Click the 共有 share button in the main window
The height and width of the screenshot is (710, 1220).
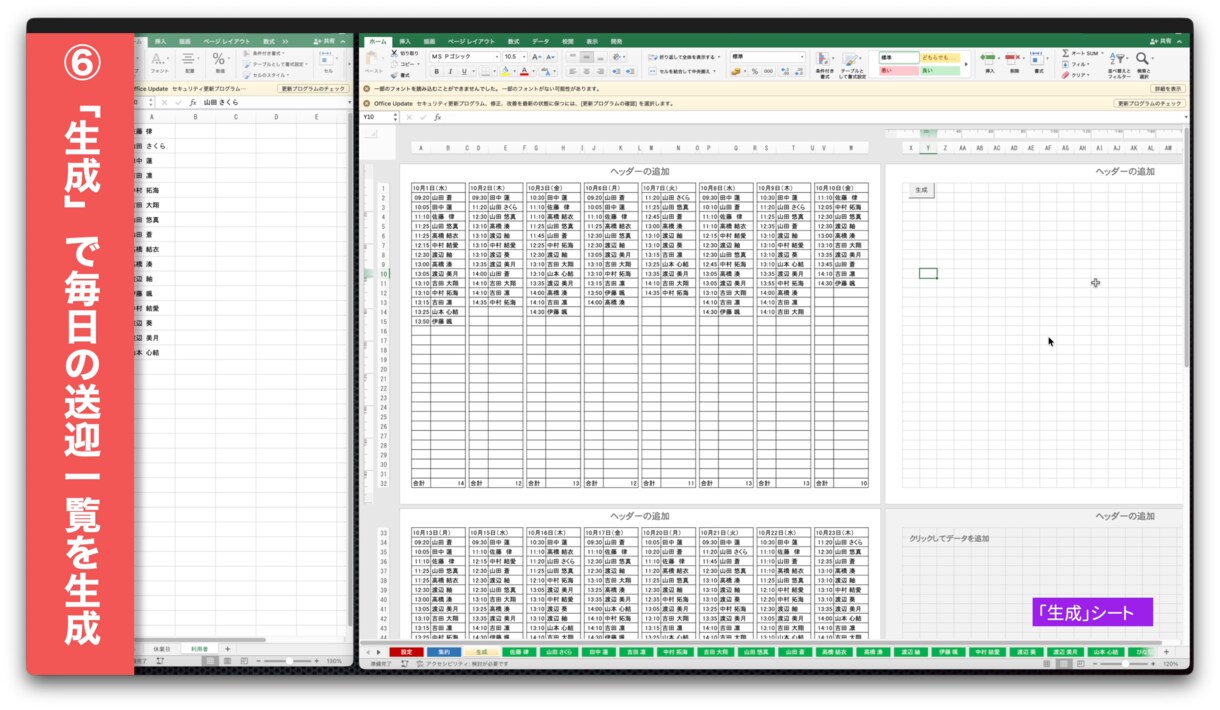tap(1161, 41)
